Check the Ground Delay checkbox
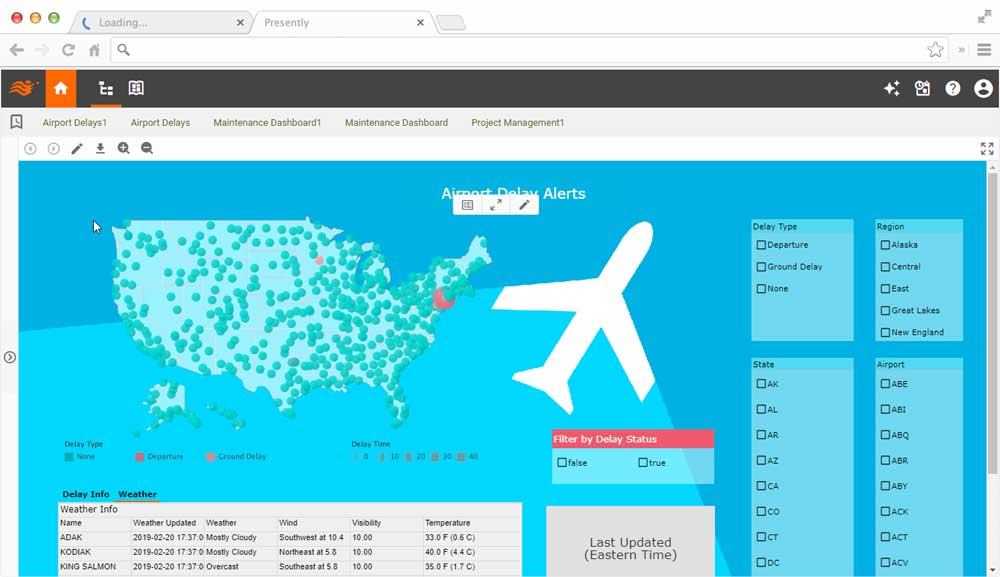1000x577 pixels. 761,267
